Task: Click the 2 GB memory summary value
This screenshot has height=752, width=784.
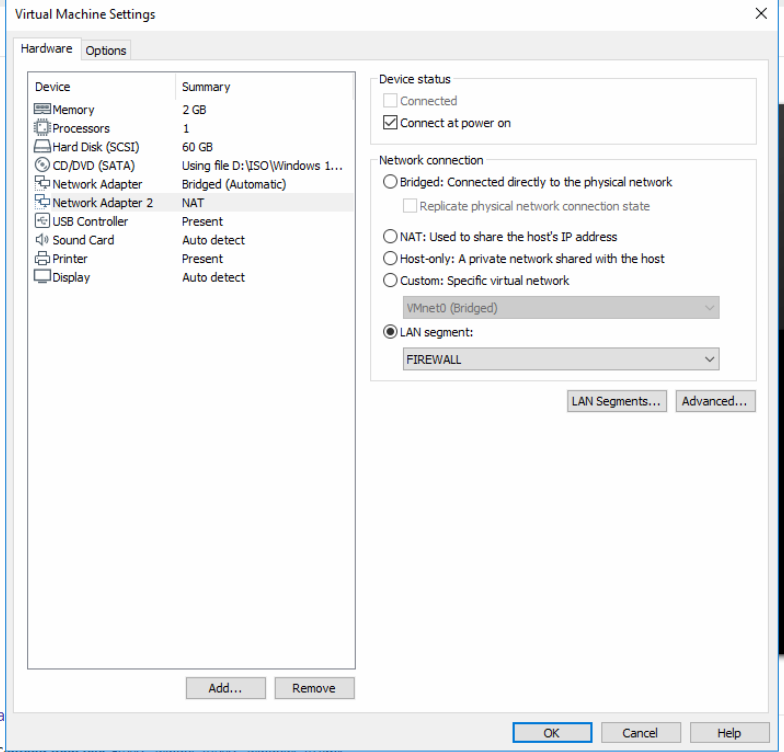Action: pos(194,110)
